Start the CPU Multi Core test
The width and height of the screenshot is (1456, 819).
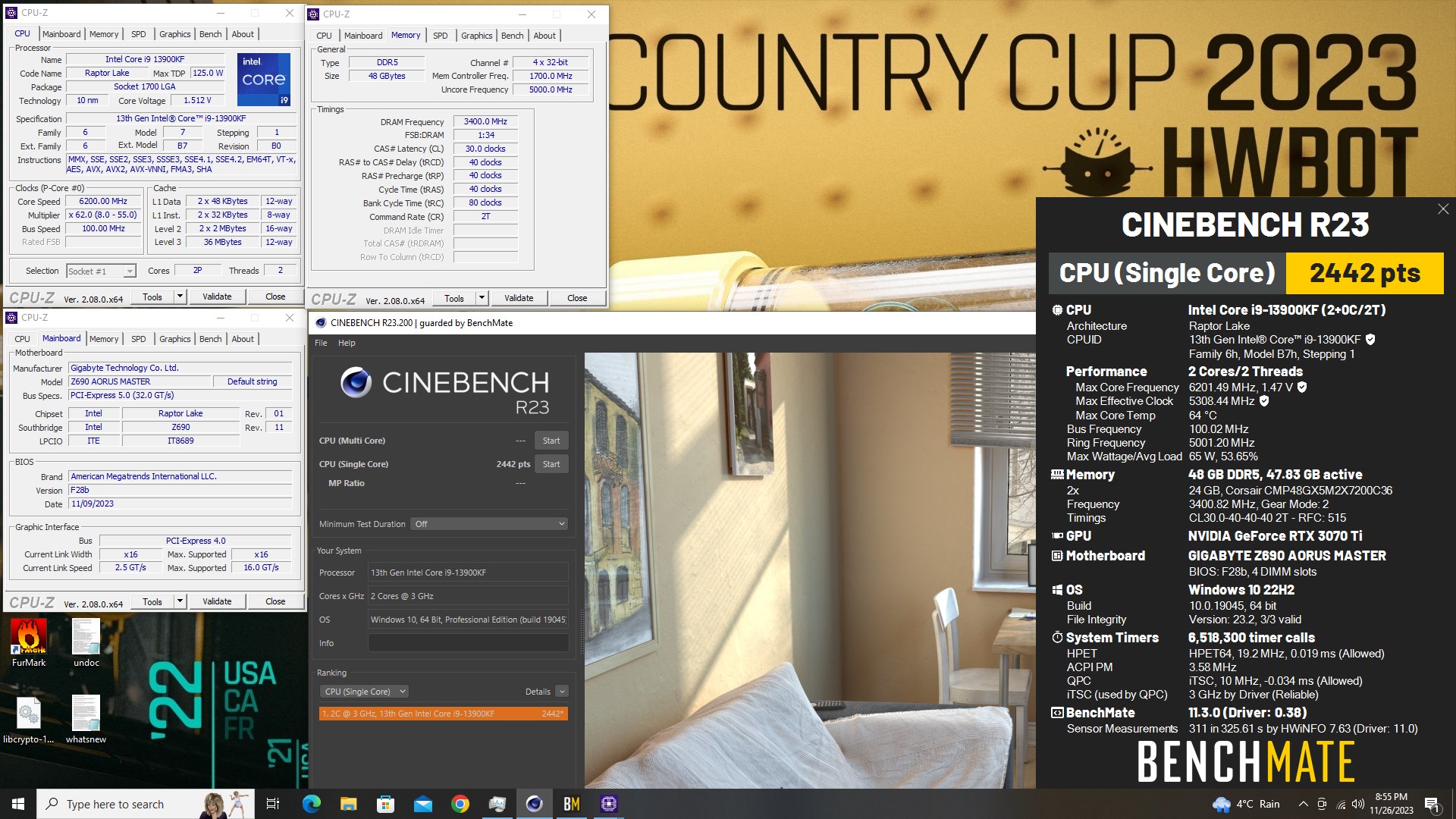[x=551, y=441]
